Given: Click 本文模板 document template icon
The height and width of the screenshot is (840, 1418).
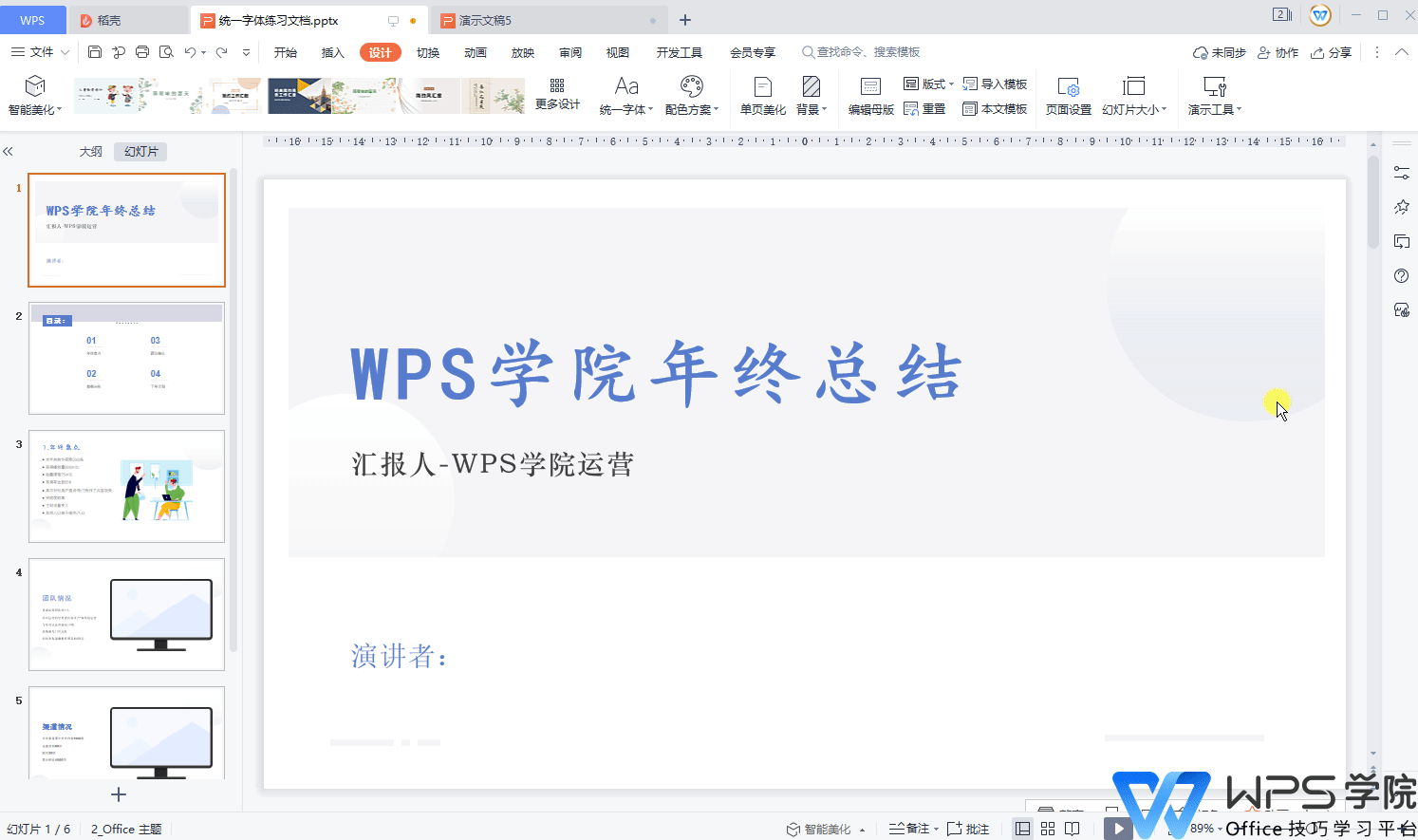Looking at the screenshot, I should tap(995, 109).
